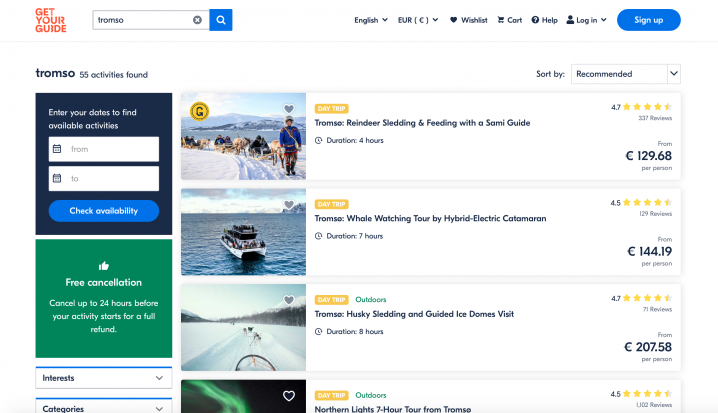Expand the Categories filter
The height and width of the screenshot is (413, 718).
(104, 407)
